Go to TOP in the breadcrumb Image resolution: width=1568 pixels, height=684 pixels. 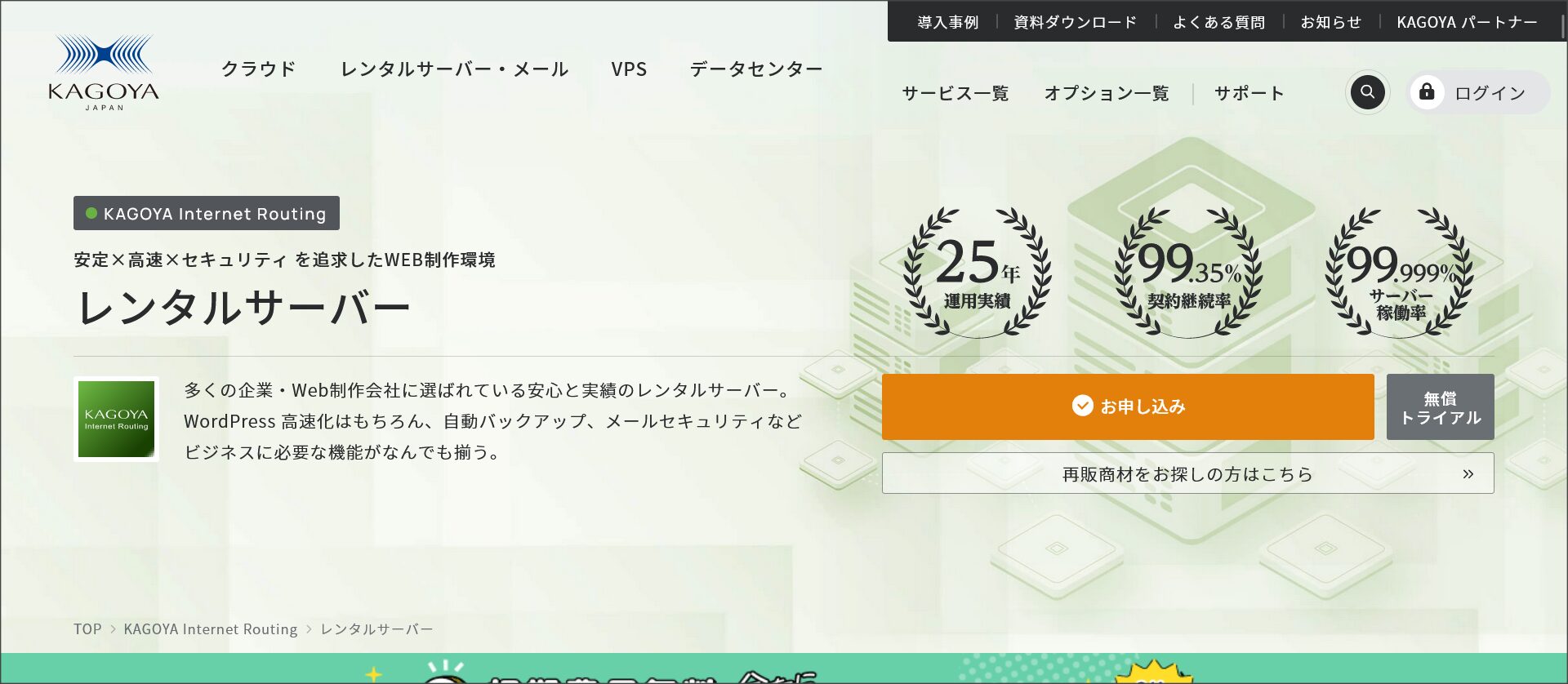click(87, 629)
